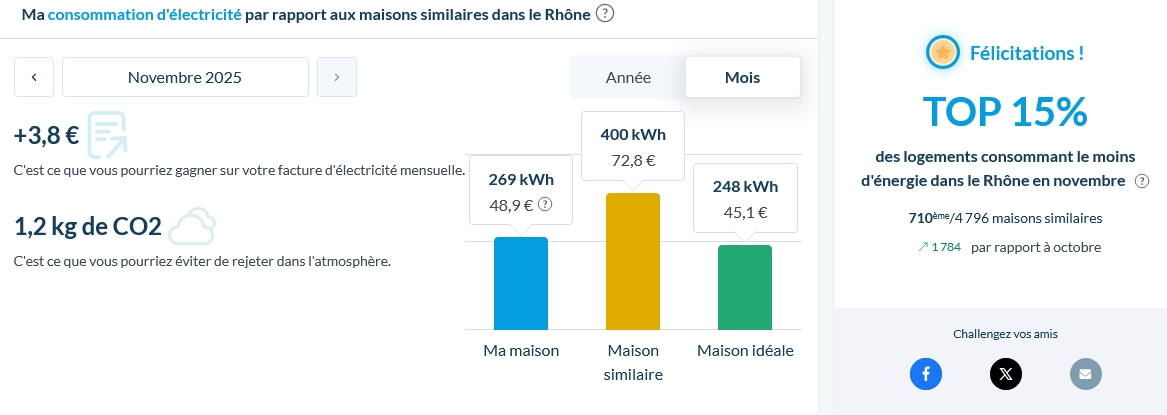The width and height of the screenshot is (1167, 415).
Task: Share by email with the envelope icon
Action: click(1086, 374)
